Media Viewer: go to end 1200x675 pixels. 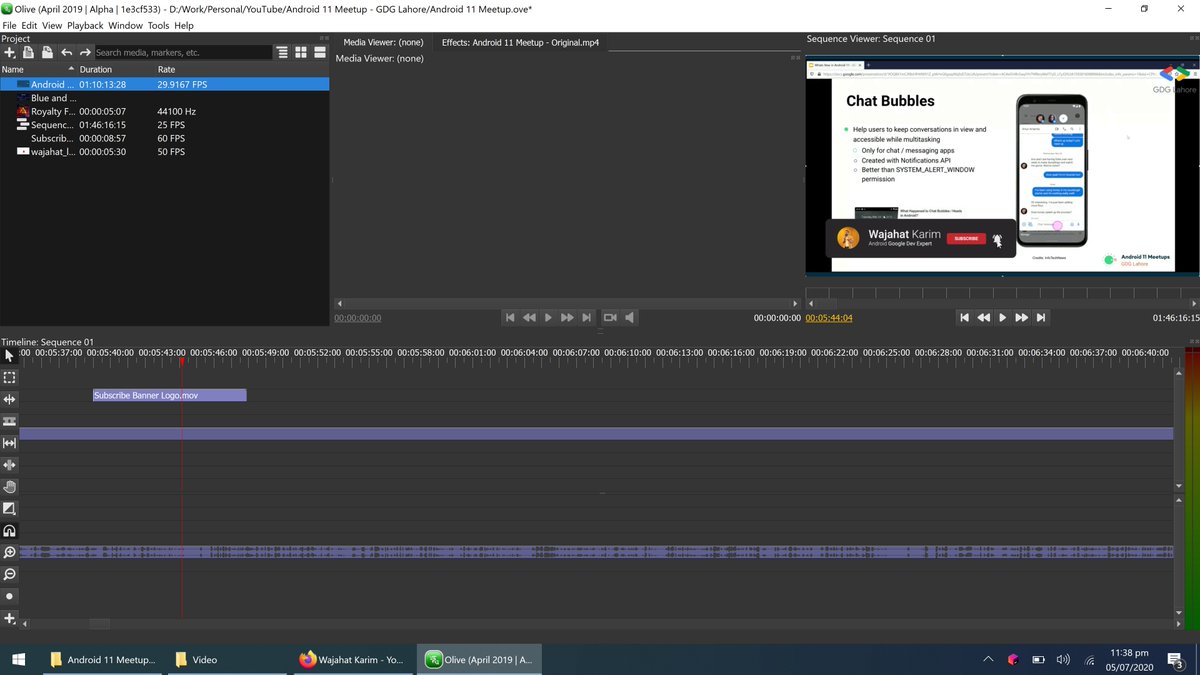pos(587,317)
